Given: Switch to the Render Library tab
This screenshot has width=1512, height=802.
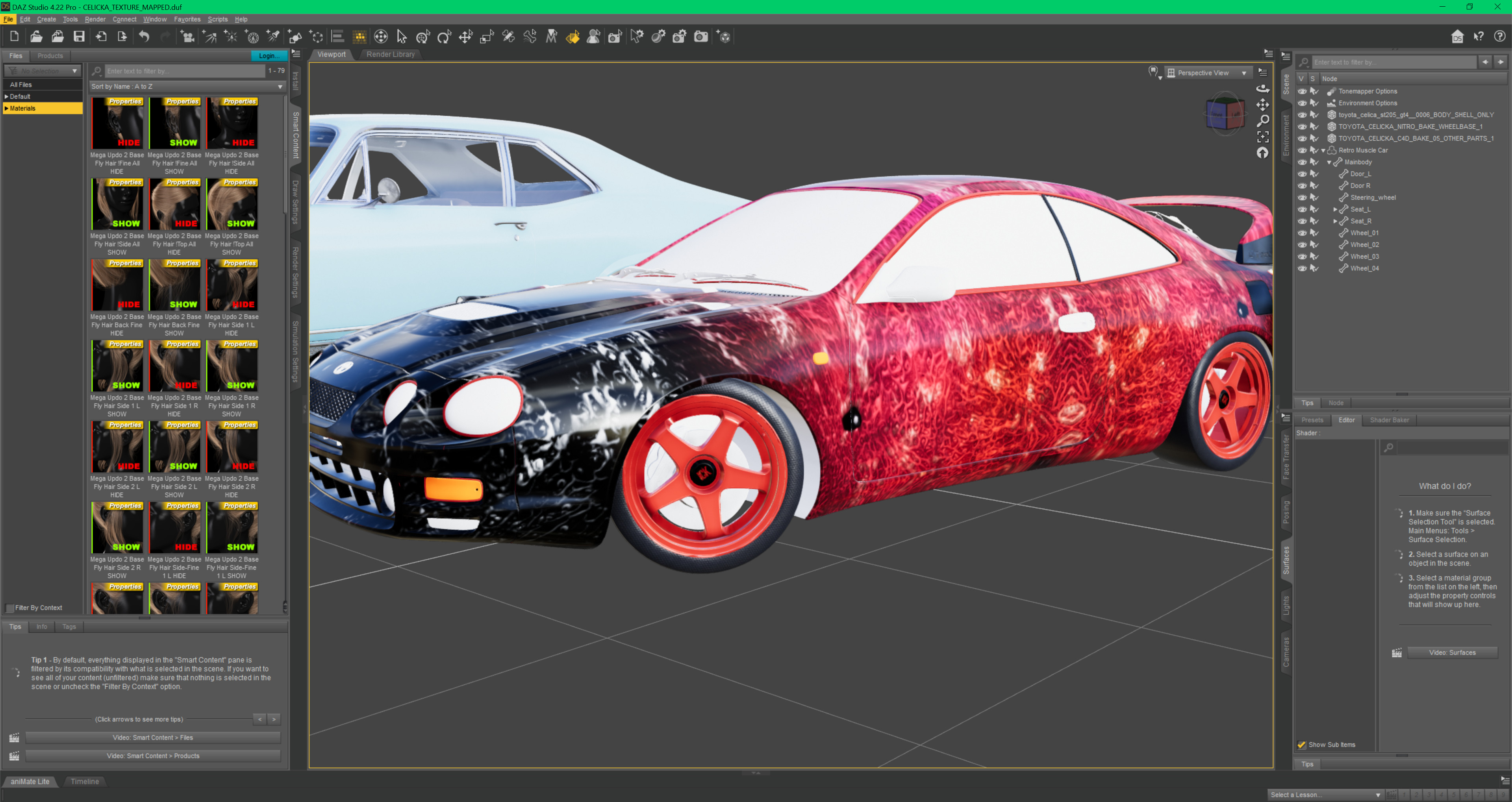Looking at the screenshot, I should [x=390, y=54].
